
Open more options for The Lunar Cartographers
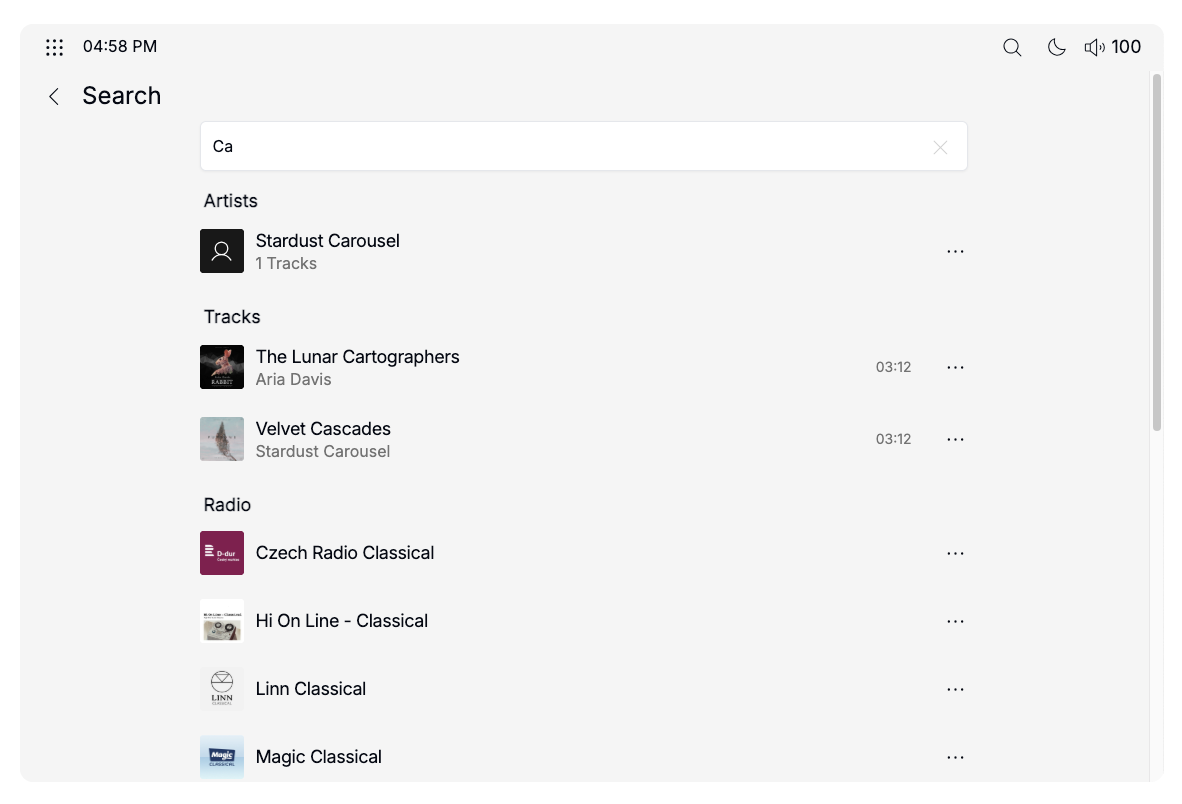955,367
